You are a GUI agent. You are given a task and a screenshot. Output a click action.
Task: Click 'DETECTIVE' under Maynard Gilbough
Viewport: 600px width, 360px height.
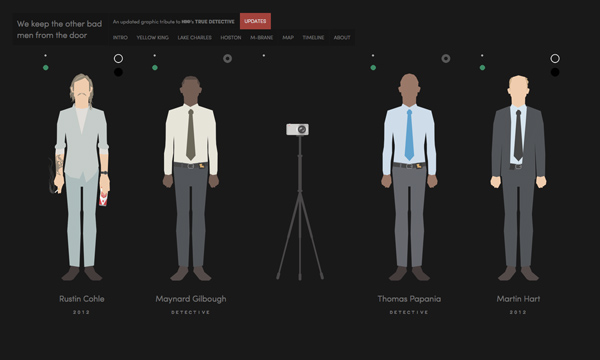click(x=191, y=312)
